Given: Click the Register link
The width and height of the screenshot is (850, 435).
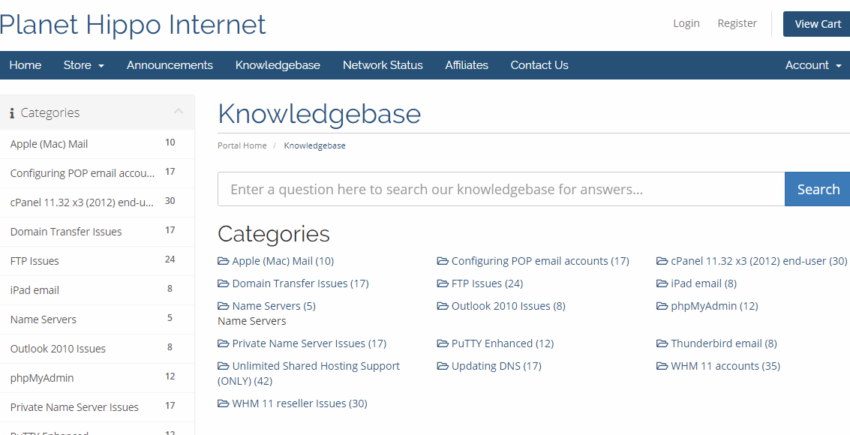Looking at the screenshot, I should click(737, 23).
